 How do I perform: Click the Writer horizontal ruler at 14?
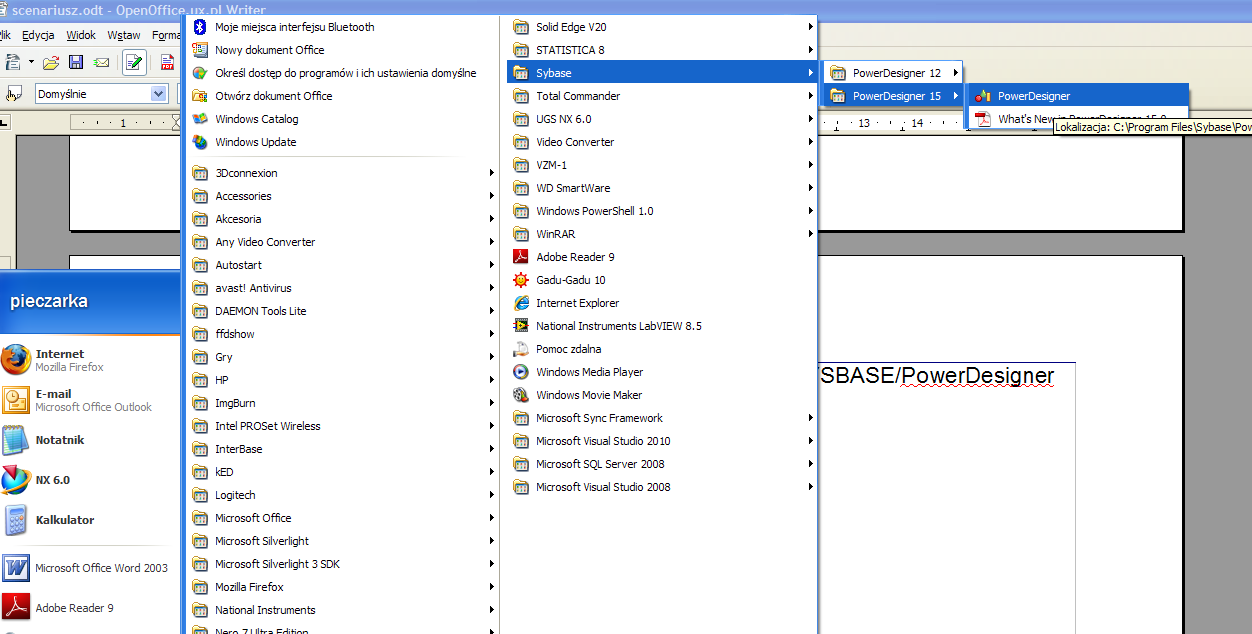917,123
